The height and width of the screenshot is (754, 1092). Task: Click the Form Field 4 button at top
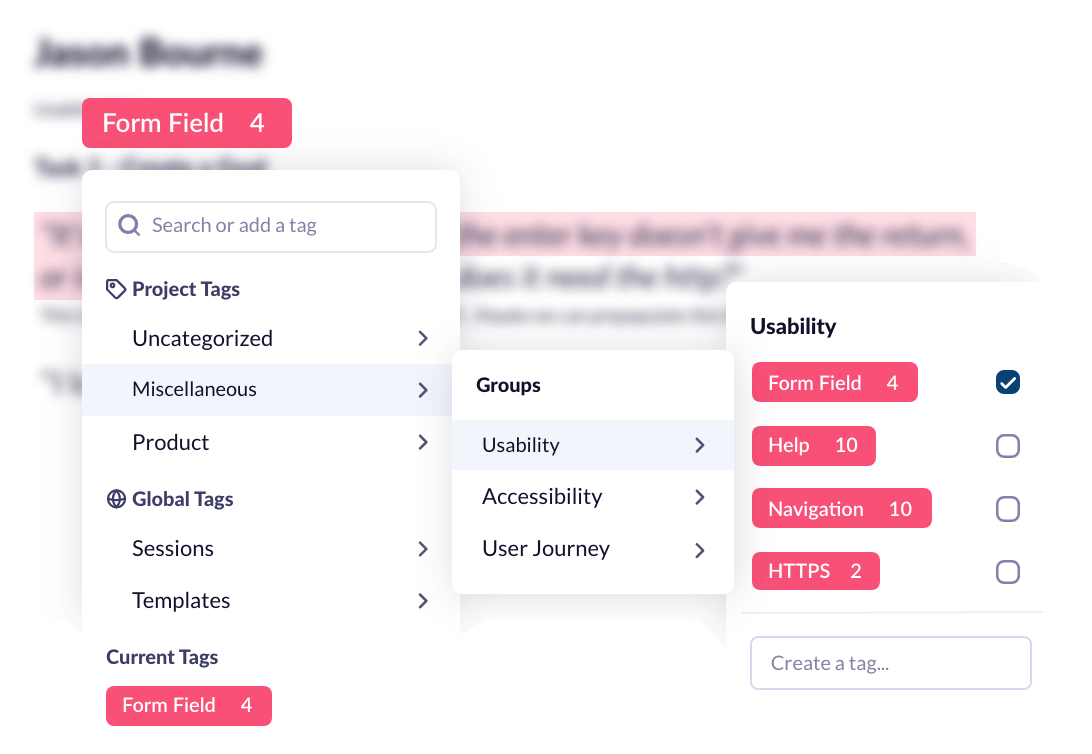(x=186, y=123)
